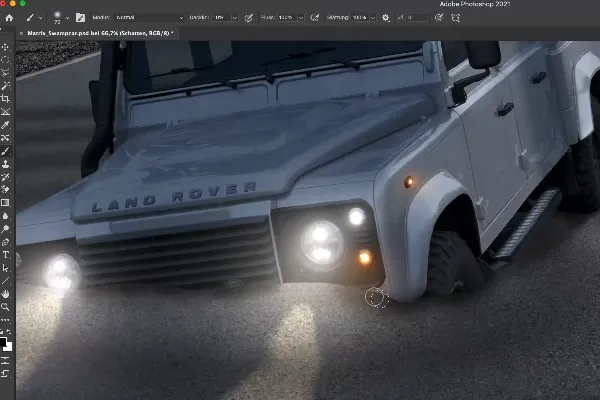Screen dimensions: 600x400
Task: Click the yellow macOS minimize window button
Action: pyautogui.click(x=13, y=3)
